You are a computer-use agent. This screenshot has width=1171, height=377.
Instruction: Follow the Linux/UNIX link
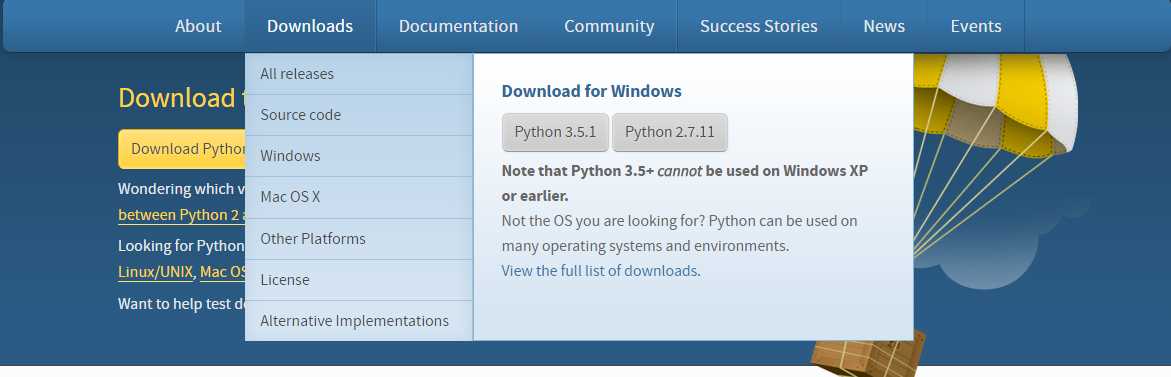(x=155, y=272)
